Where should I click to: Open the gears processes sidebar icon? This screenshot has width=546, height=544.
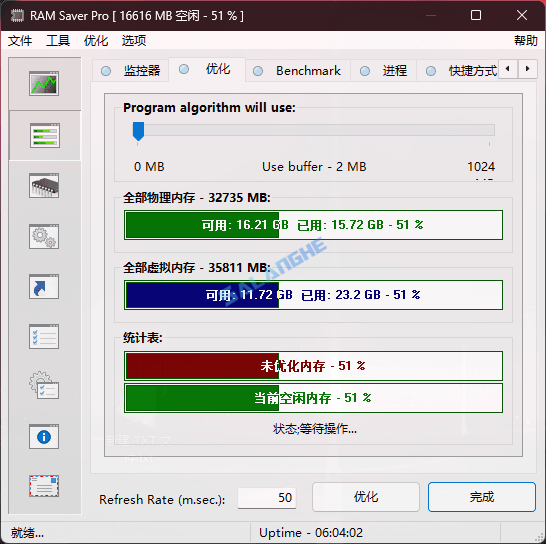pos(44,236)
